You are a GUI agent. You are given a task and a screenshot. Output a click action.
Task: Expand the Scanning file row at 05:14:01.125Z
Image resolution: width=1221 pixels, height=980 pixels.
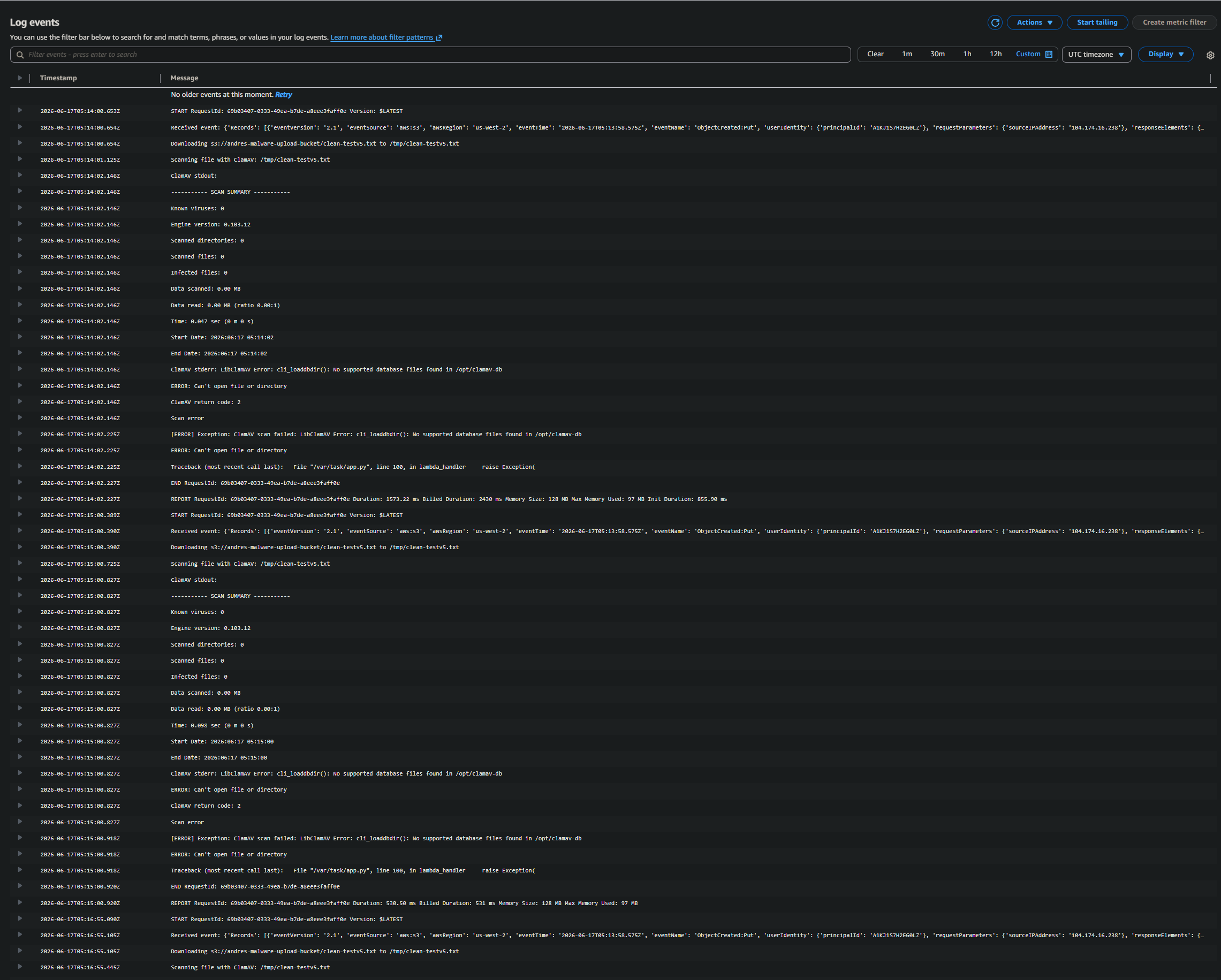[x=20, y=159]
